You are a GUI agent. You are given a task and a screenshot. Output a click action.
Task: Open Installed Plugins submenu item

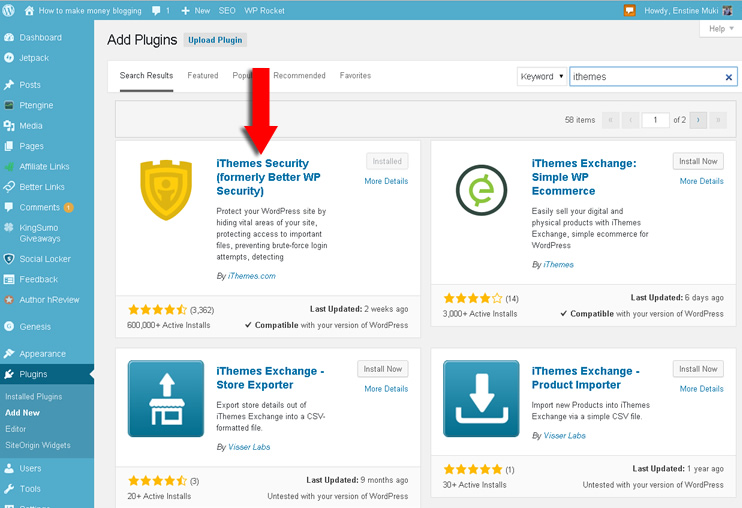coord(34,396)
